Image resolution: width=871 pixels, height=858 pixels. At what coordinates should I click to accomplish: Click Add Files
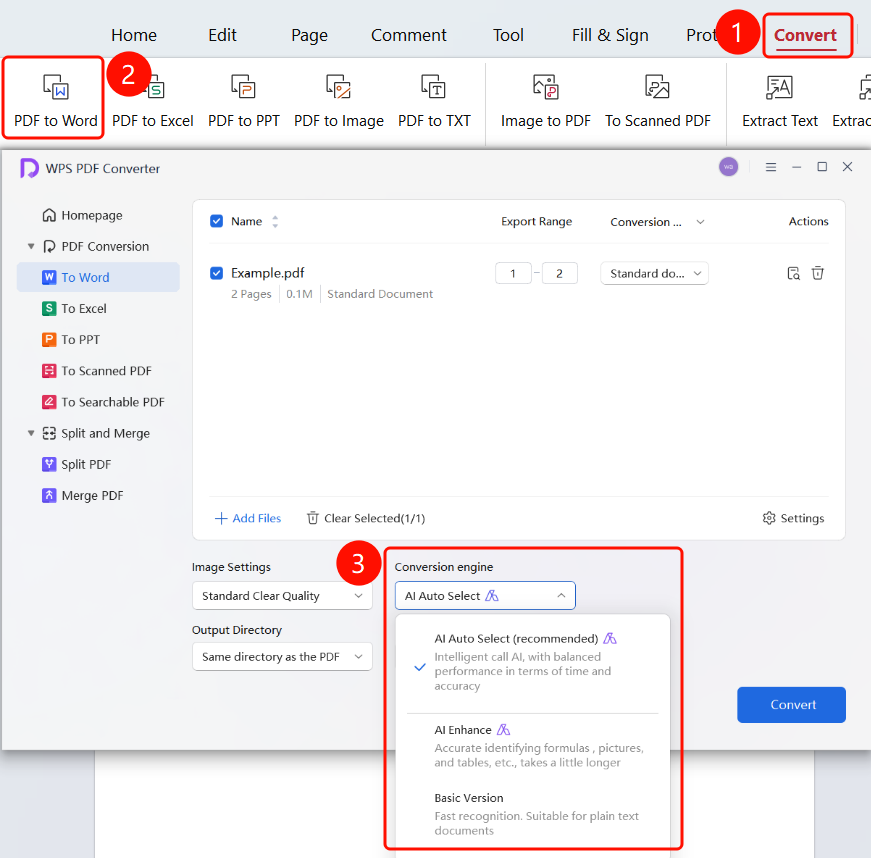pyautogui.click(x=248, y=518)
